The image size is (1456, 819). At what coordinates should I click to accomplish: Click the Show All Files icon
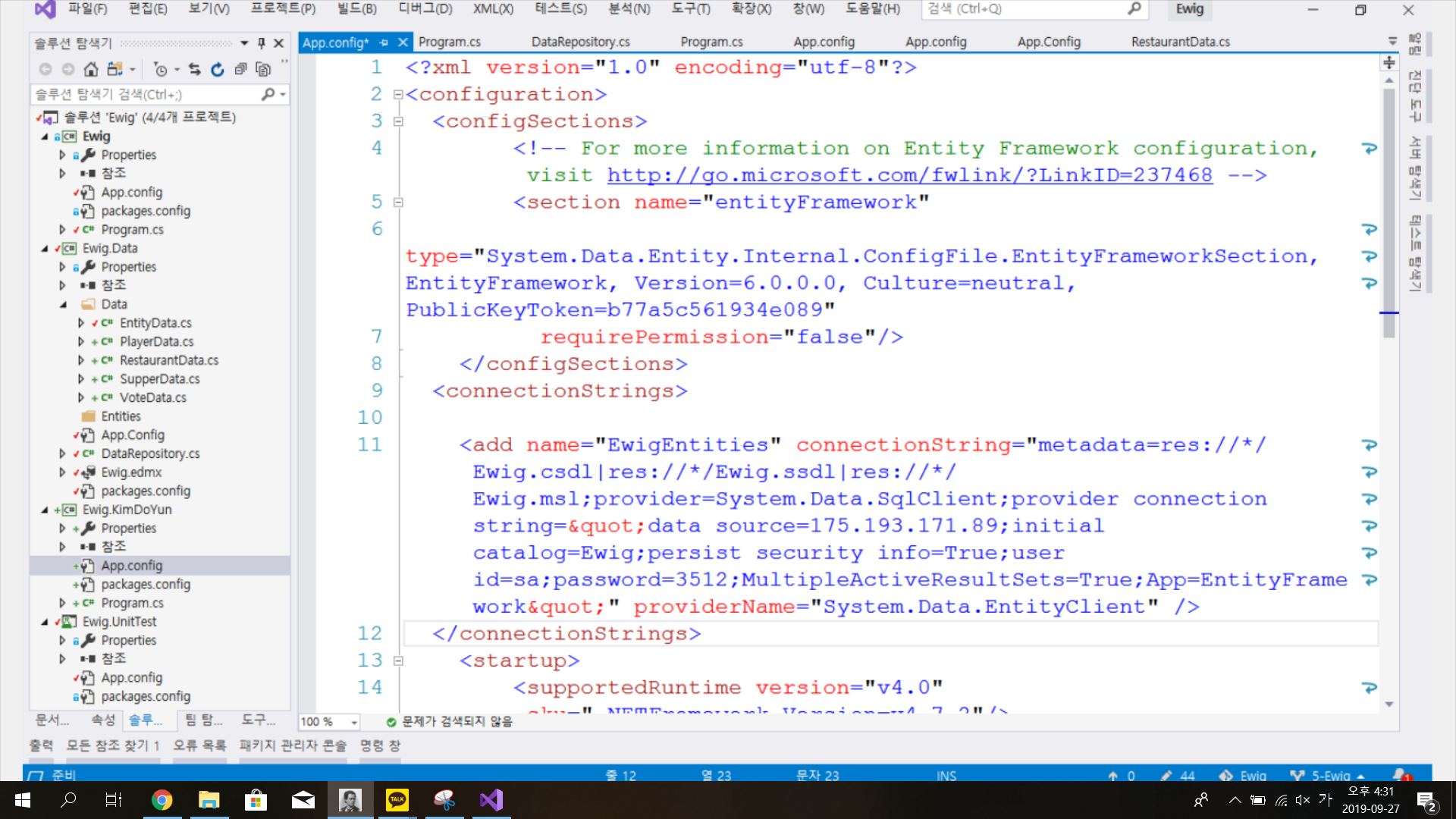[263, 70]
